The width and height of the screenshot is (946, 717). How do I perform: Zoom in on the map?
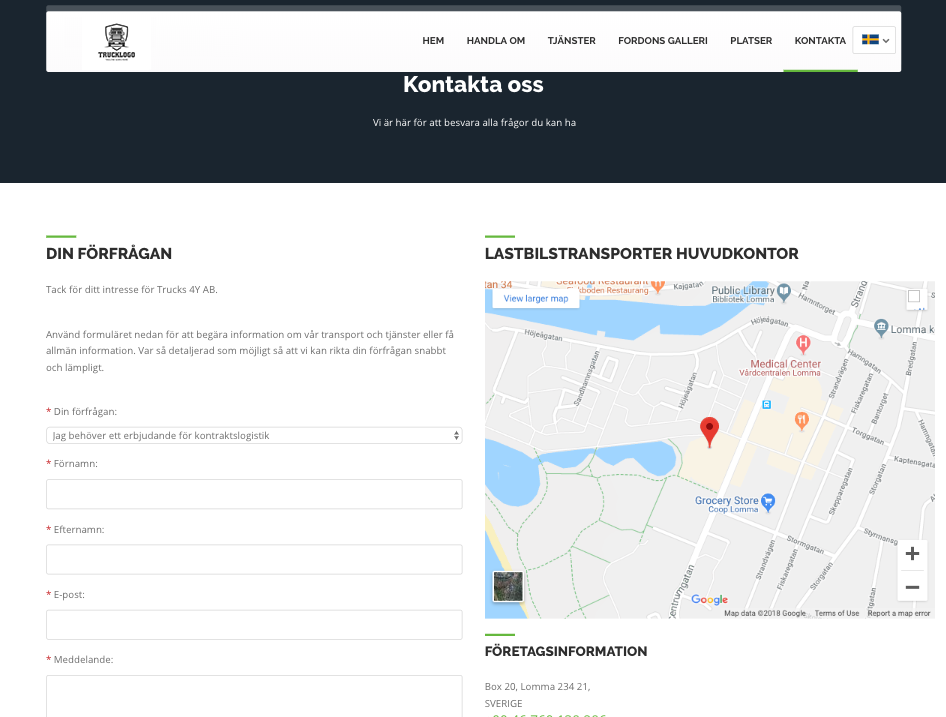[x=912, y=554]
